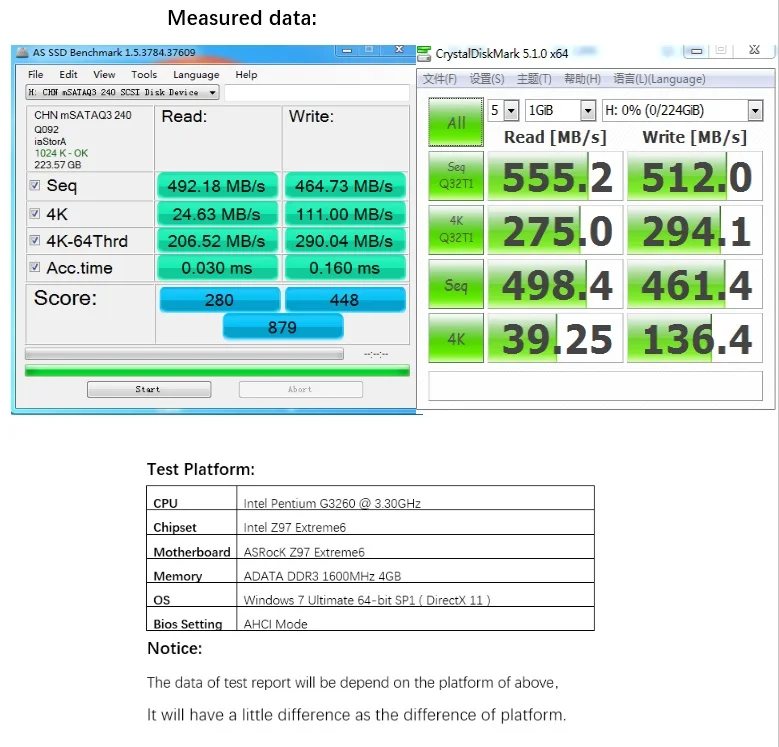Click the write score 448

point(345,299)
